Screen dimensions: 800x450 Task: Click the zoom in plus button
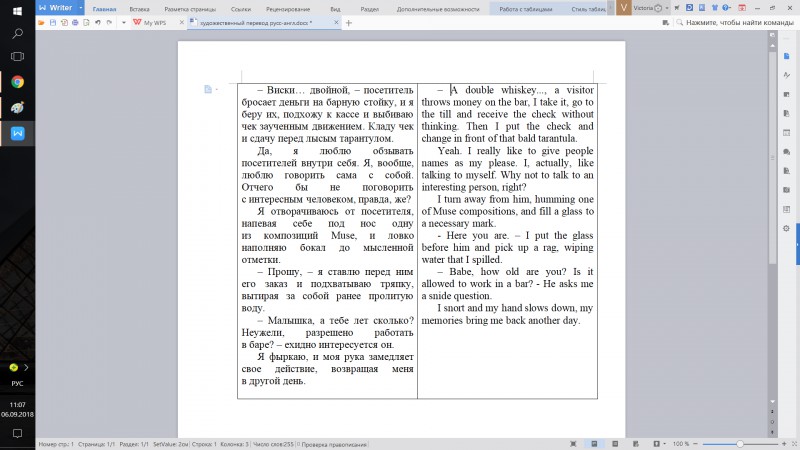tap(784, 444)
